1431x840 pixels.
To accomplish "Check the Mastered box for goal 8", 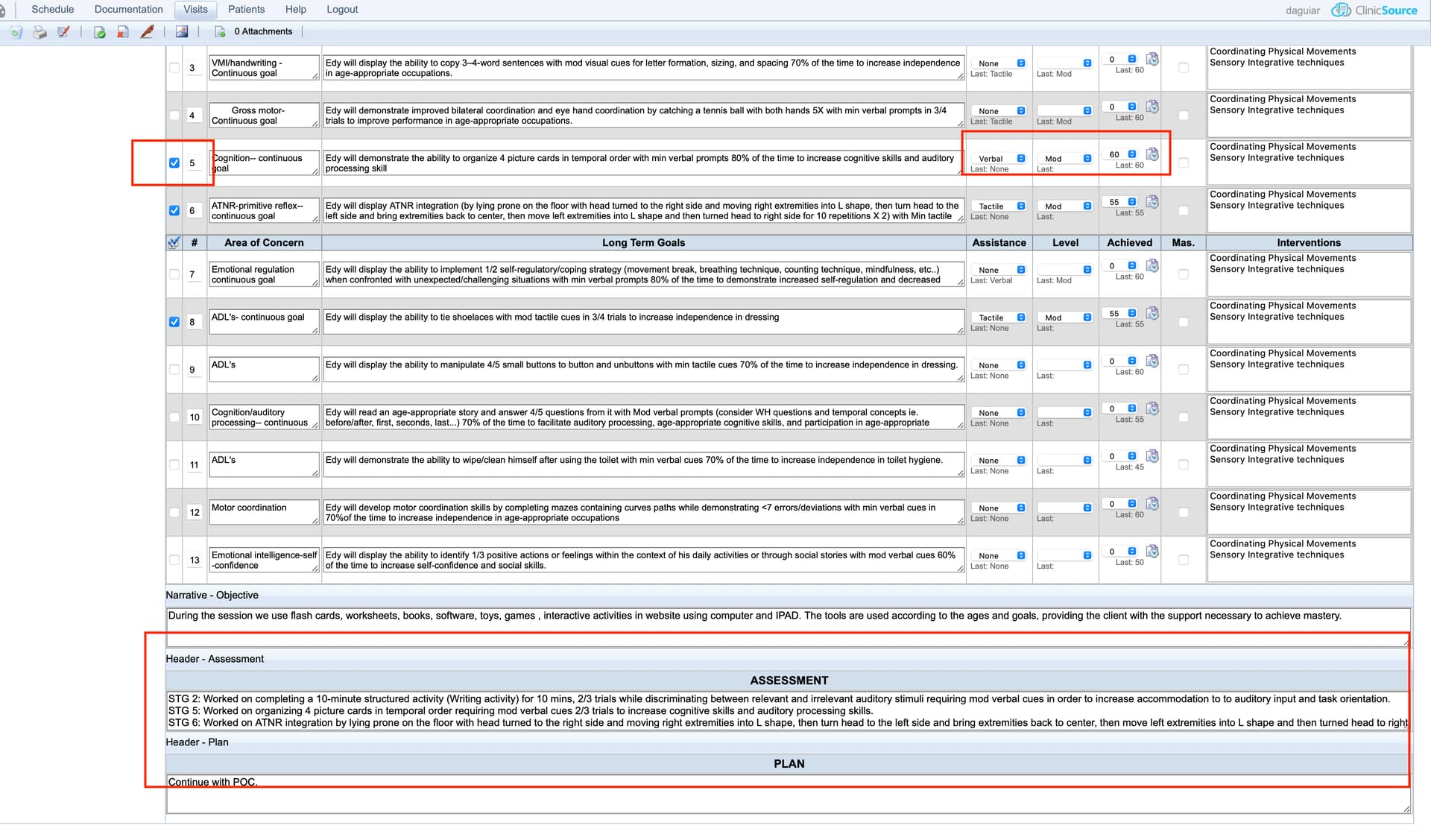I will pos(1184,322).
